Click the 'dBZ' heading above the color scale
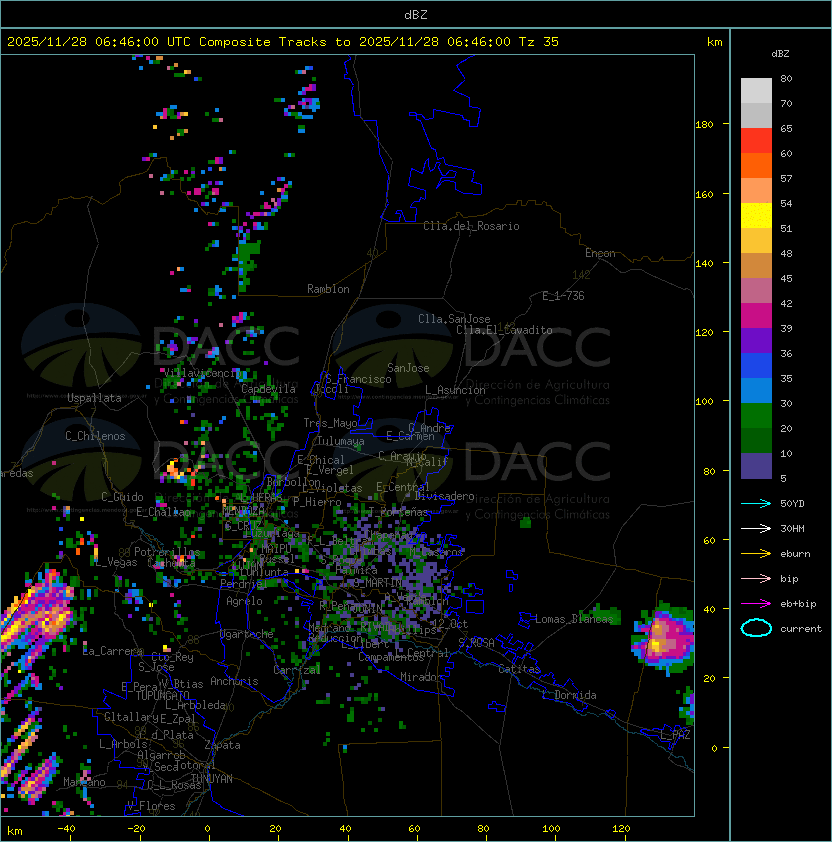The image size is (832, 842). [x=780, y=54]
